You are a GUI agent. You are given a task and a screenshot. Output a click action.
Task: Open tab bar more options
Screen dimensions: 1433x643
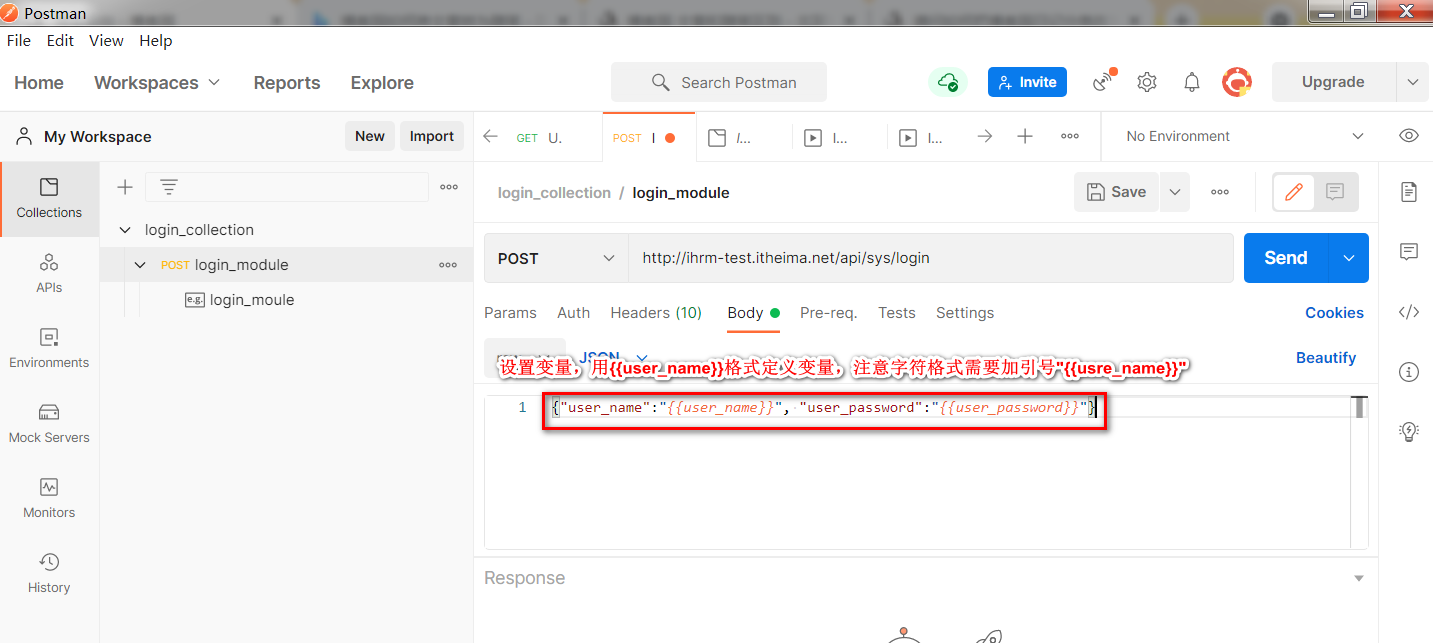1070,137
